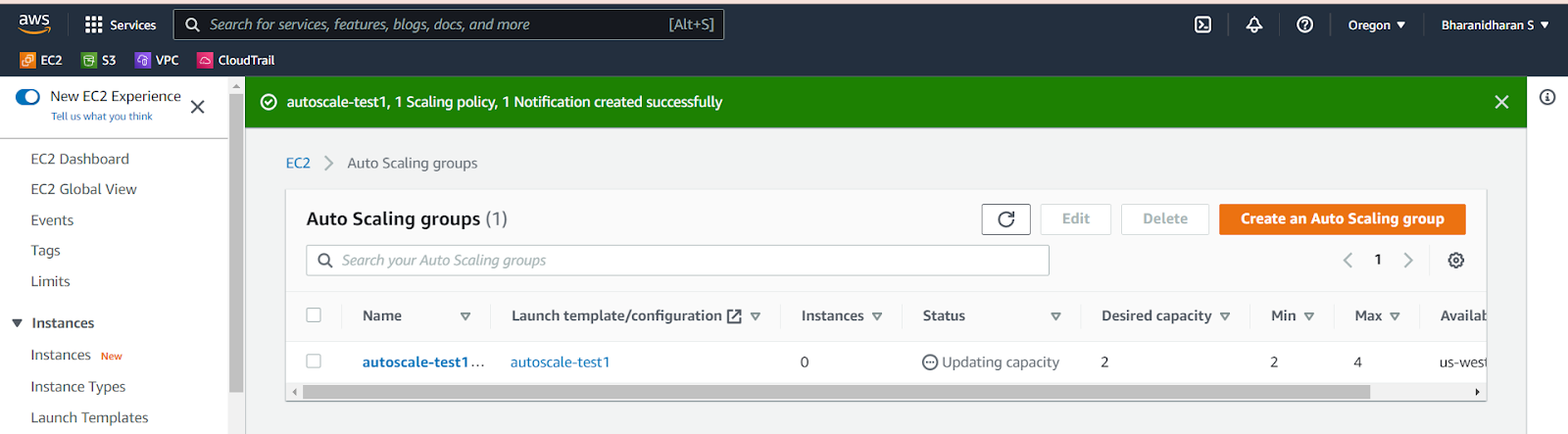Open the info panel icon at right edge
This screenshot has height=434, width=1568.
pyautogui.click(x=1547, y=97)
